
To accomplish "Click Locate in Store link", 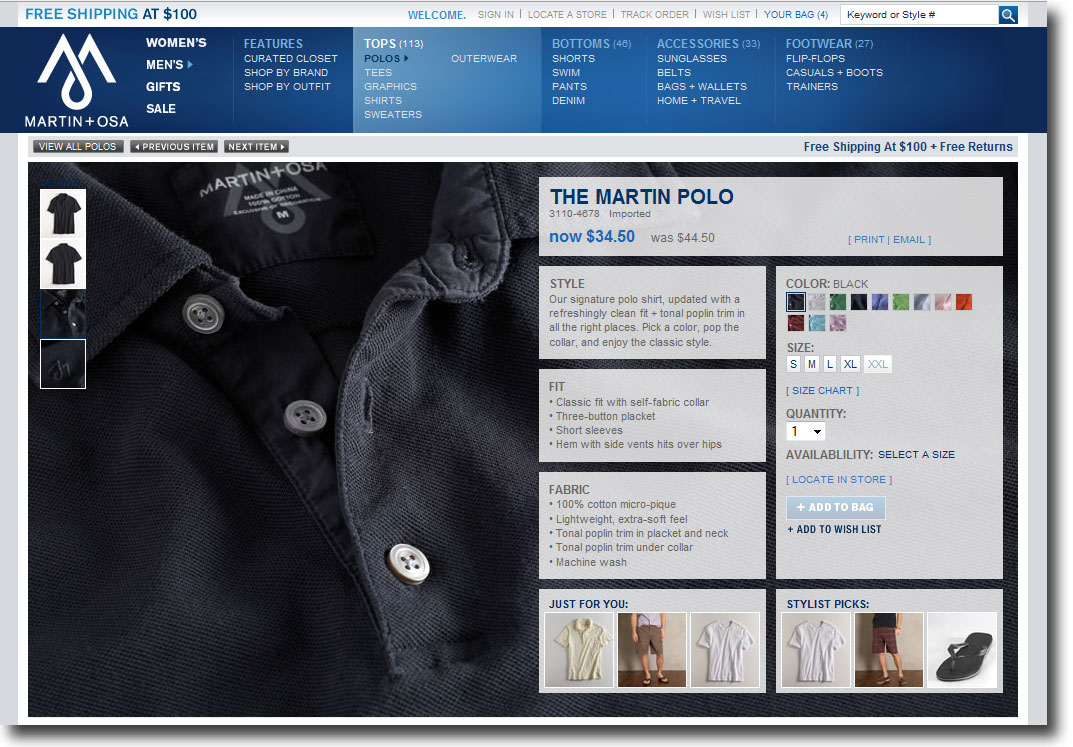I will pyautogui.click(x=839, y=480).
